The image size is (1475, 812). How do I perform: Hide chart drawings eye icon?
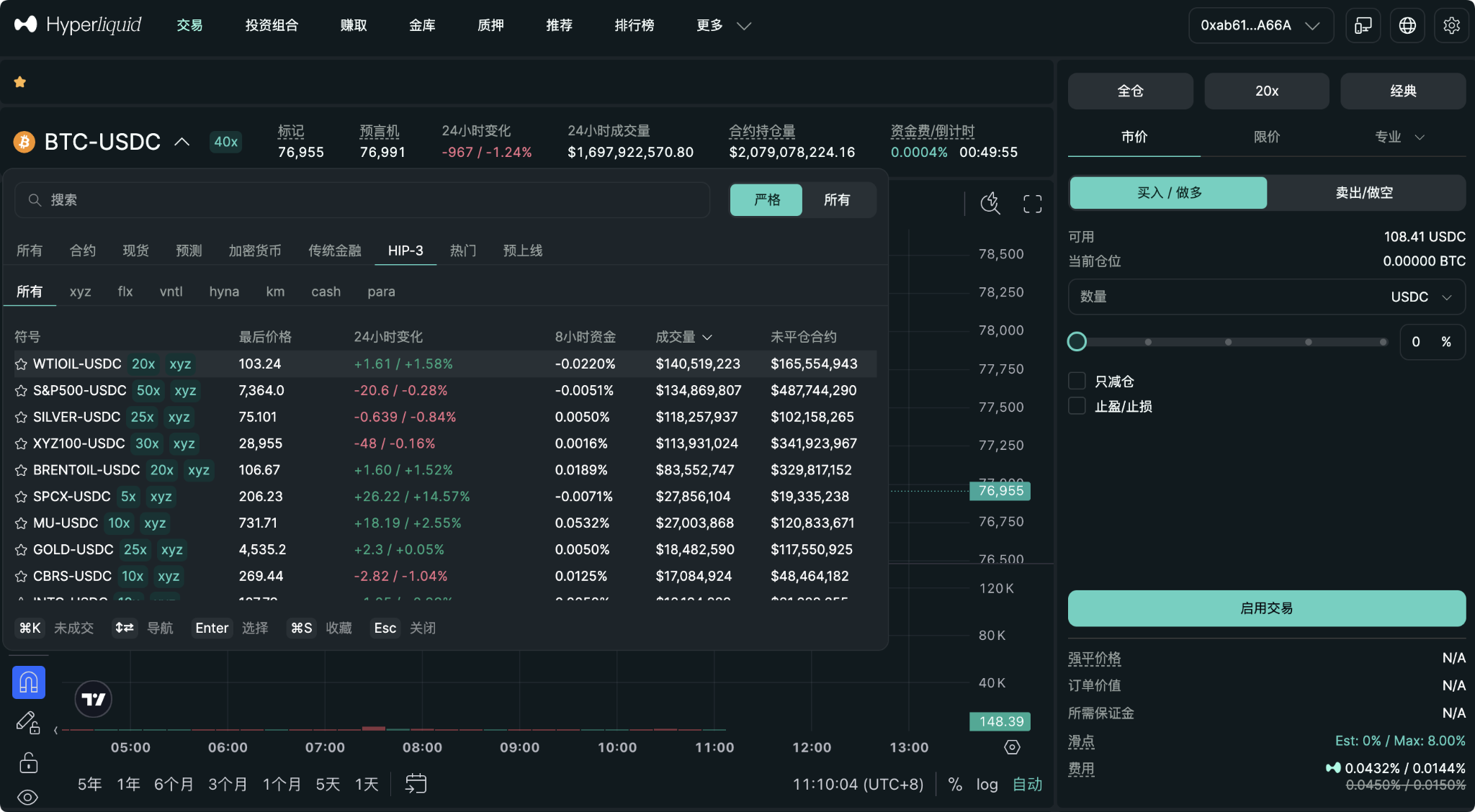coord(27,797)
